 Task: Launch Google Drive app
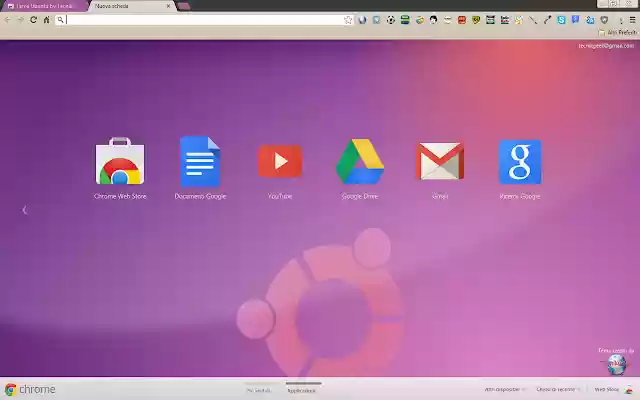coord(360,168)
